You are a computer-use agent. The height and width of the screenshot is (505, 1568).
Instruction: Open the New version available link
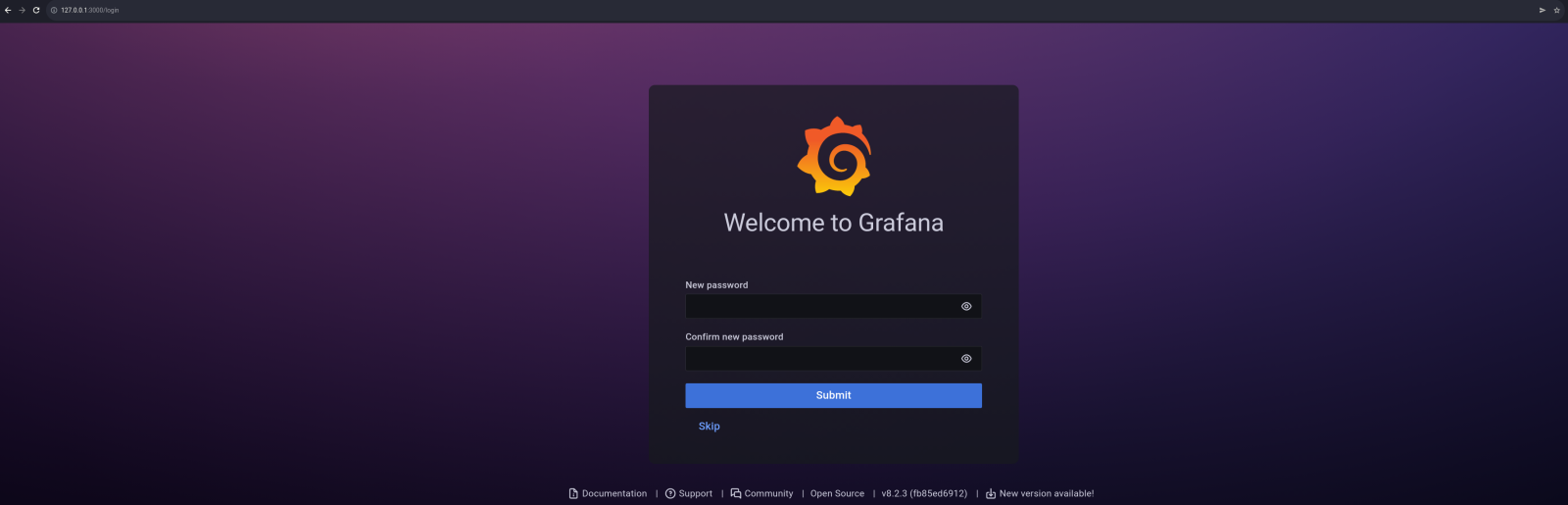[1040, 494]
